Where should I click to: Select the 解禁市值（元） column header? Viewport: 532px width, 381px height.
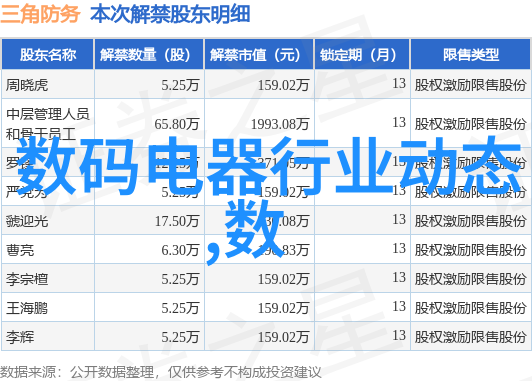(259, 55)
